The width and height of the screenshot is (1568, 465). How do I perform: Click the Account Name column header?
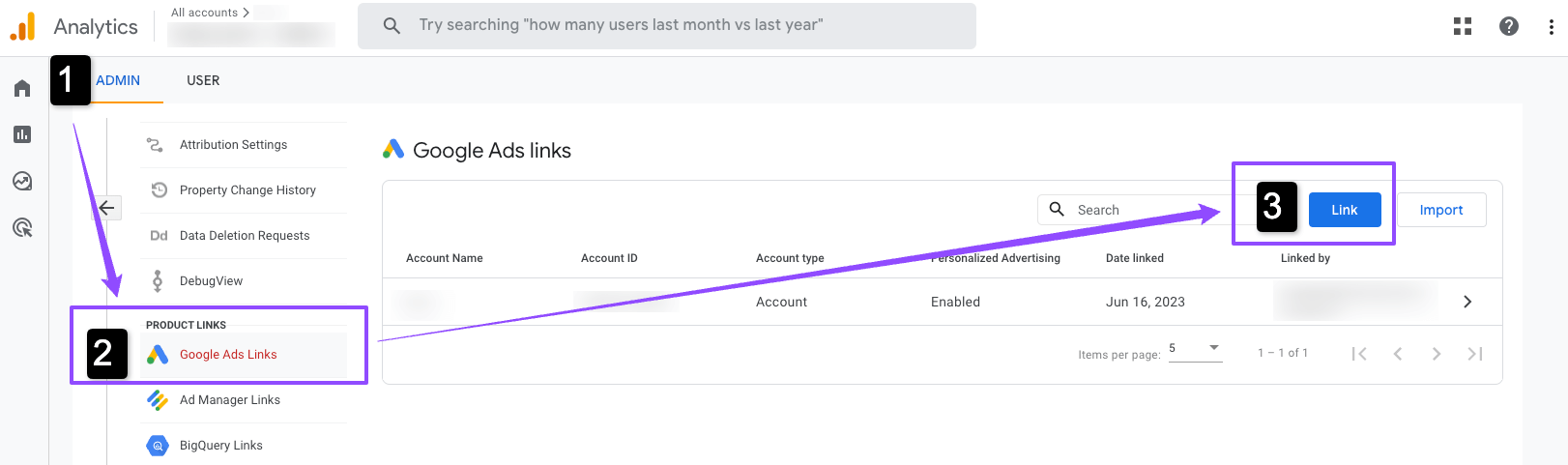[445, 258]
